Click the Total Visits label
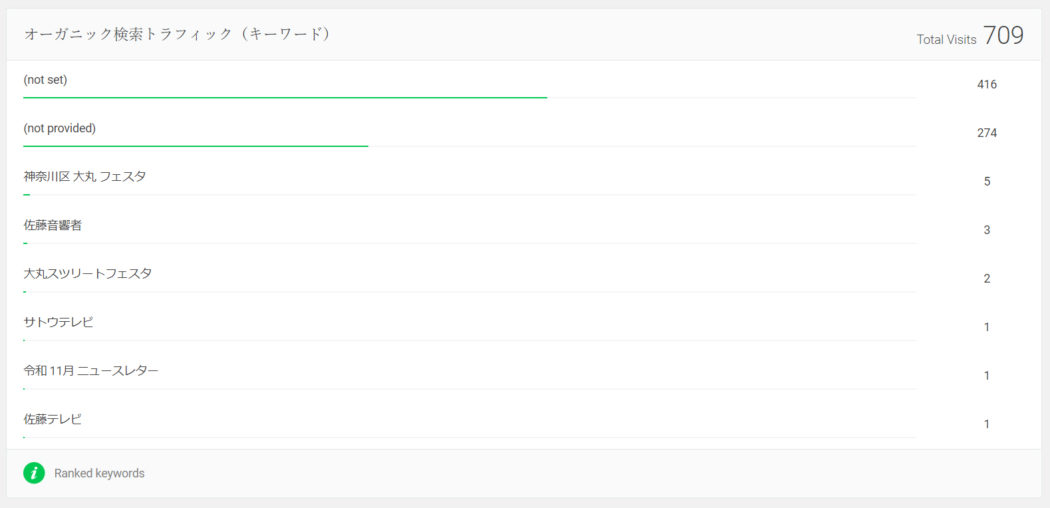Image resolution: width=1050 pixels, height=508 pixels. point(946,40)
